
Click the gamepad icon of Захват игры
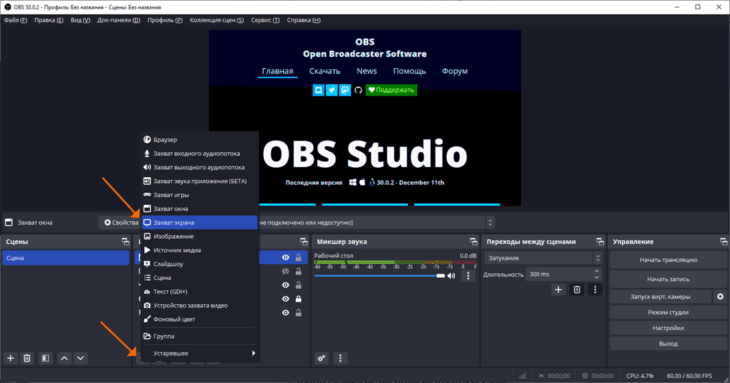(x=147, y=195)
